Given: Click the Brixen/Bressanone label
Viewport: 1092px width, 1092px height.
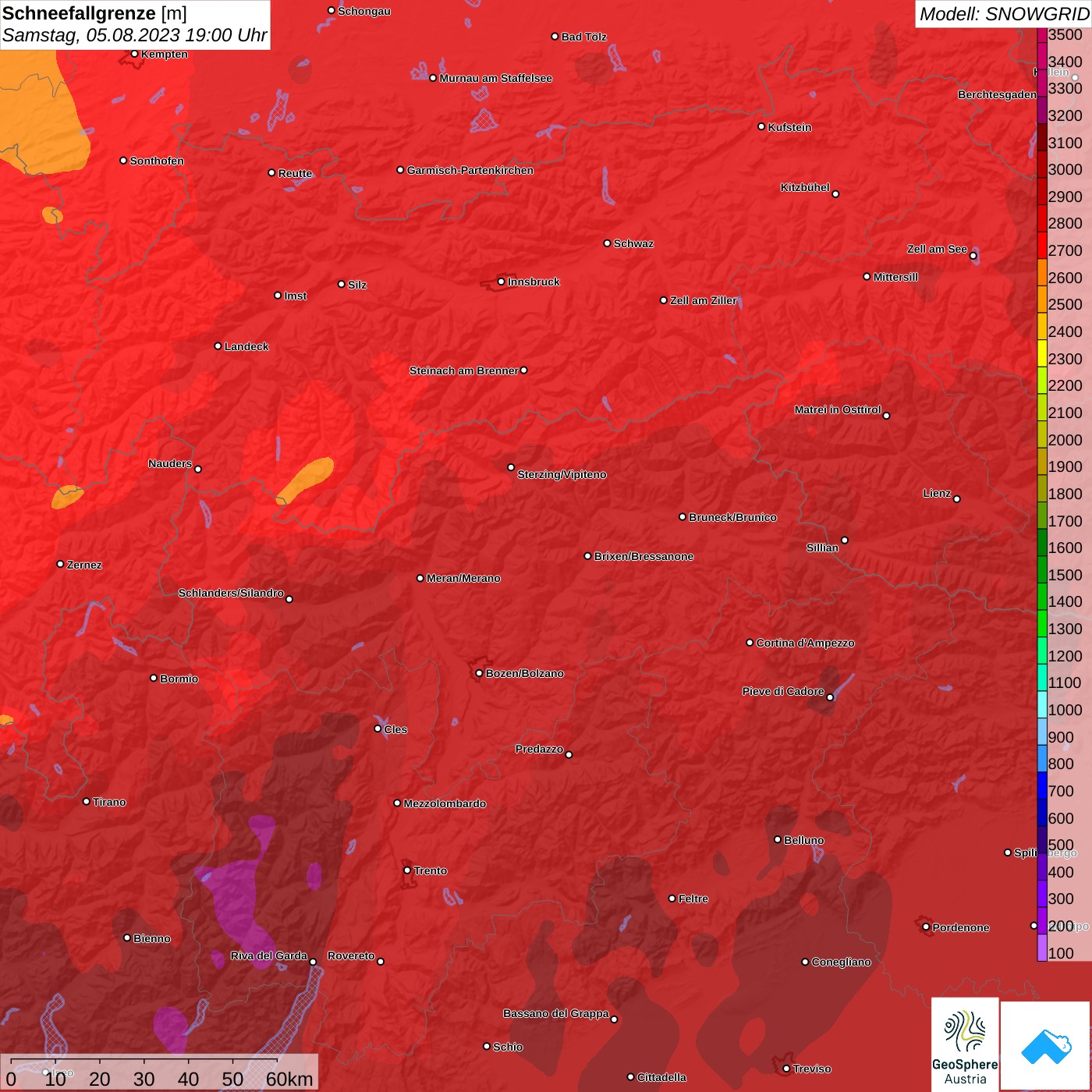Looking at the screenshot, I should click(643, 556).
